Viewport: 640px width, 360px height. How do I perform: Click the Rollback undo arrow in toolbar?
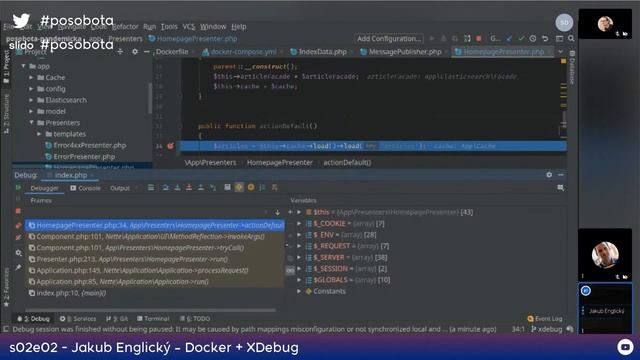[545, 38]
